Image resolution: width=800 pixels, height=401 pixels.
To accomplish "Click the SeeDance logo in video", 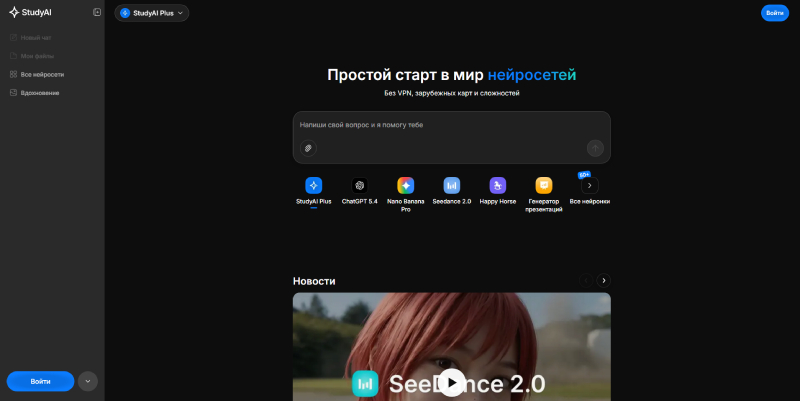I will [365, 384].
